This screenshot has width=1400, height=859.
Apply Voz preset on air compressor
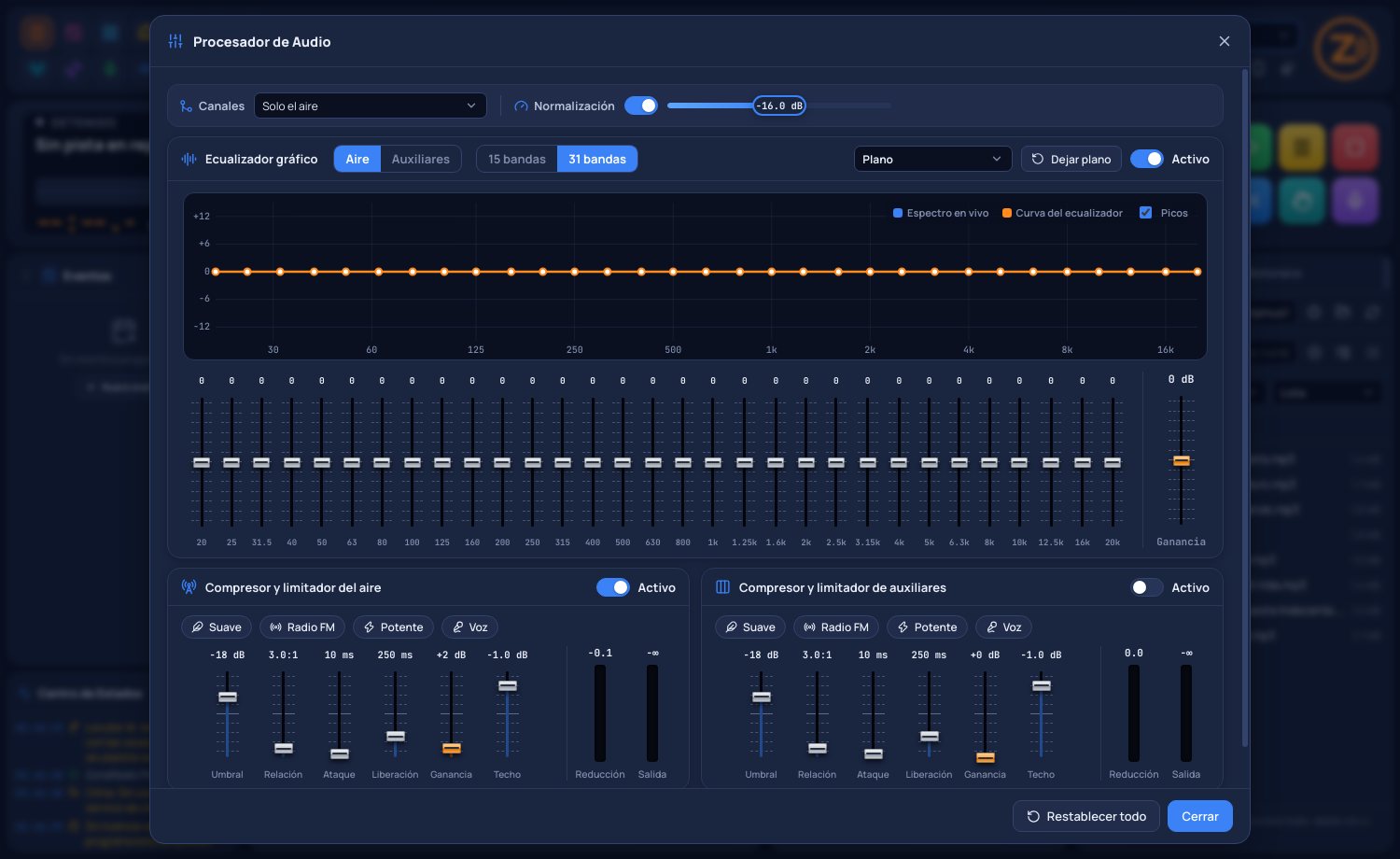pos(469,627)
